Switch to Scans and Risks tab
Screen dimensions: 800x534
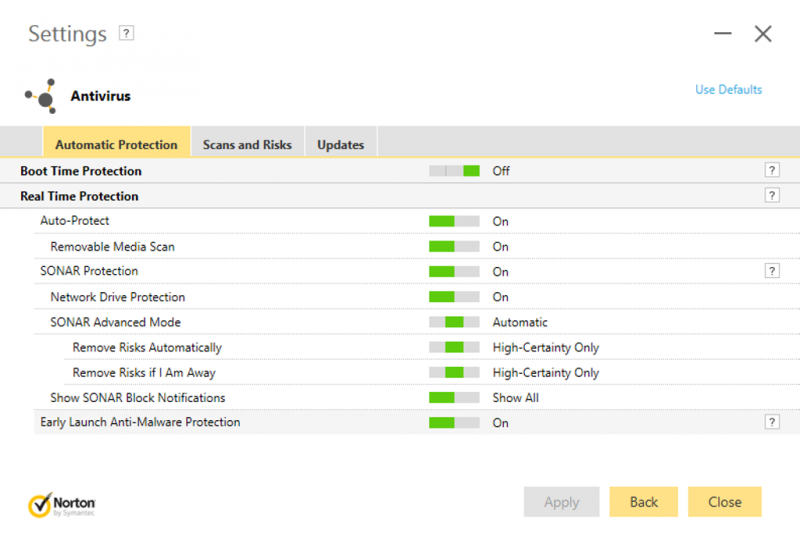247,144
